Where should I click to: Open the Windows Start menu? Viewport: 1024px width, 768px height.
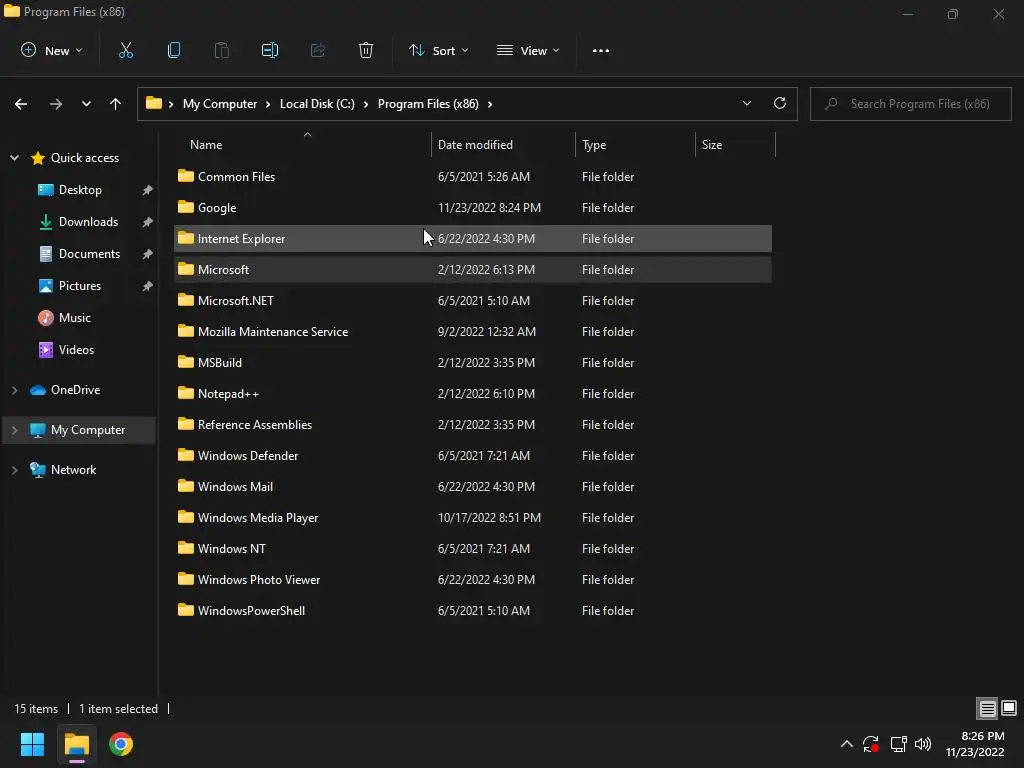click(32, 744)
